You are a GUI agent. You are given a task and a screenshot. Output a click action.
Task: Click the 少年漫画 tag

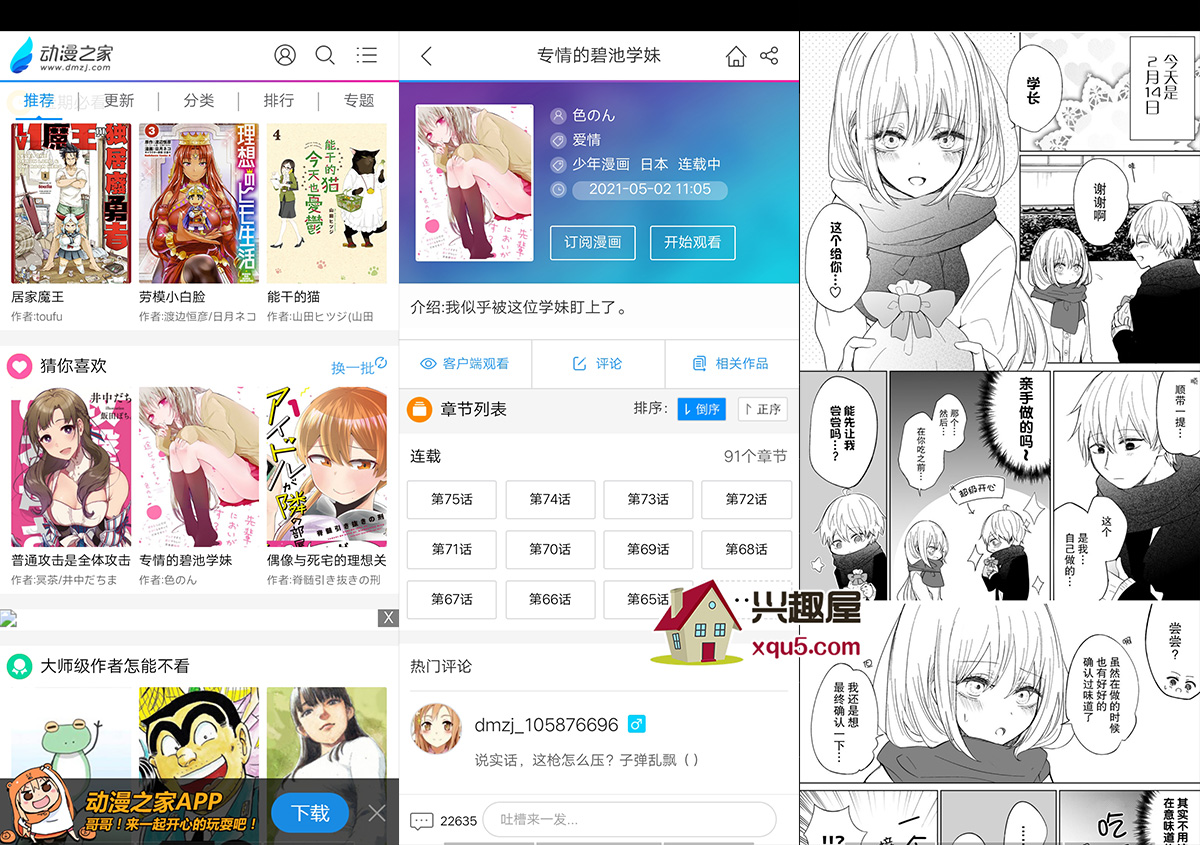tap(601, 164)
